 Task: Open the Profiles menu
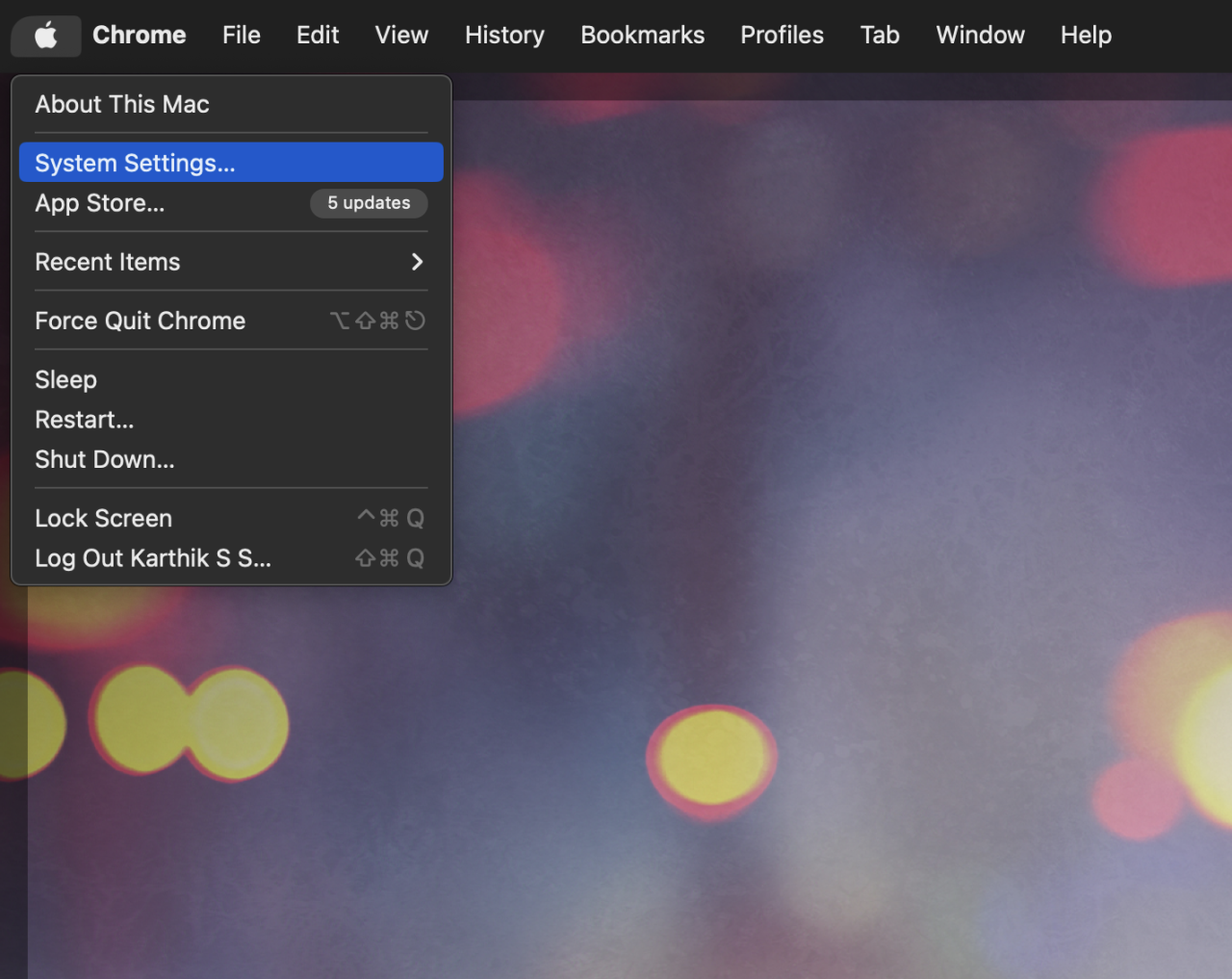pos(782,35)
